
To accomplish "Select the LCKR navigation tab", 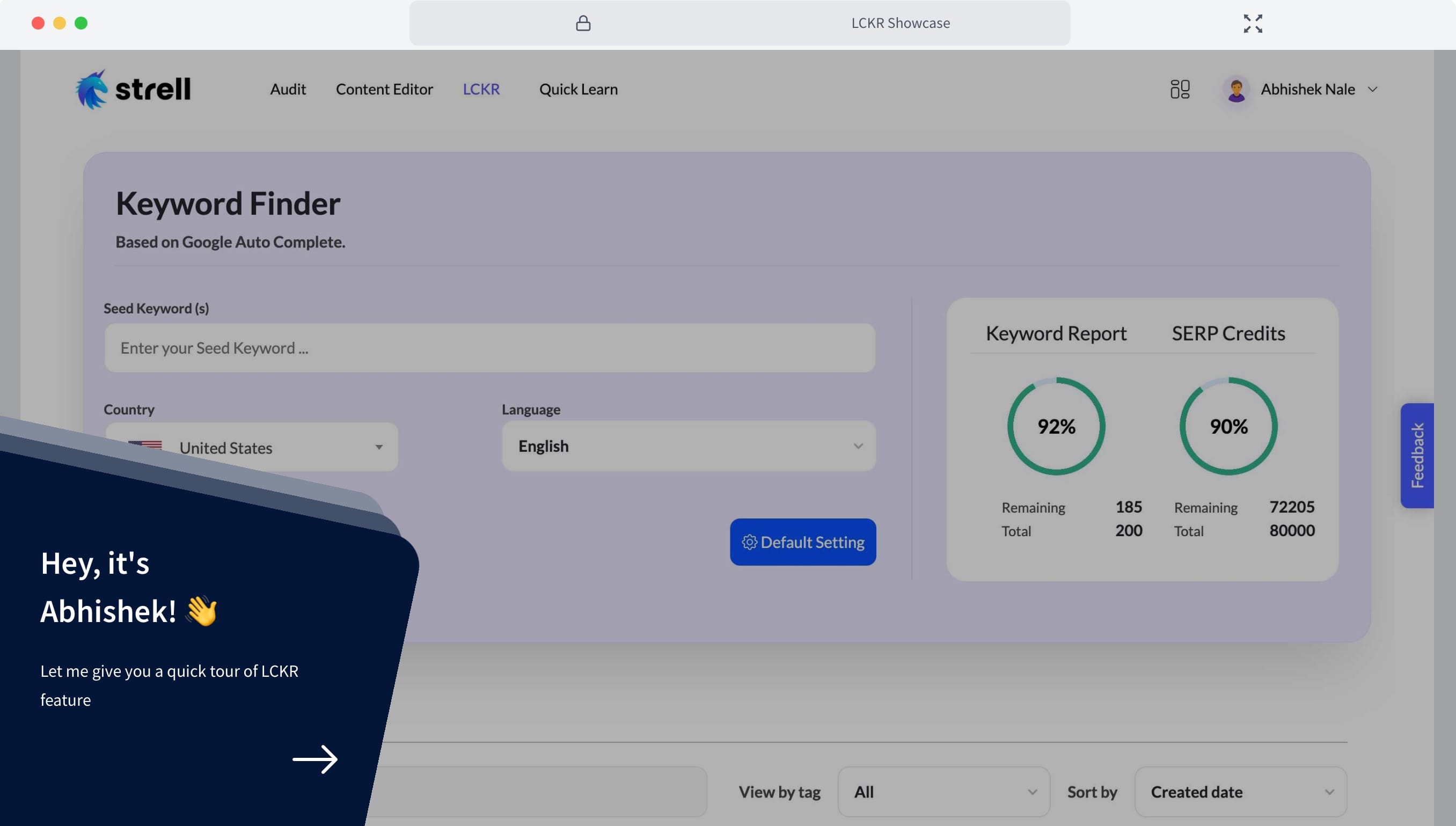I will [x=481, y=89].
